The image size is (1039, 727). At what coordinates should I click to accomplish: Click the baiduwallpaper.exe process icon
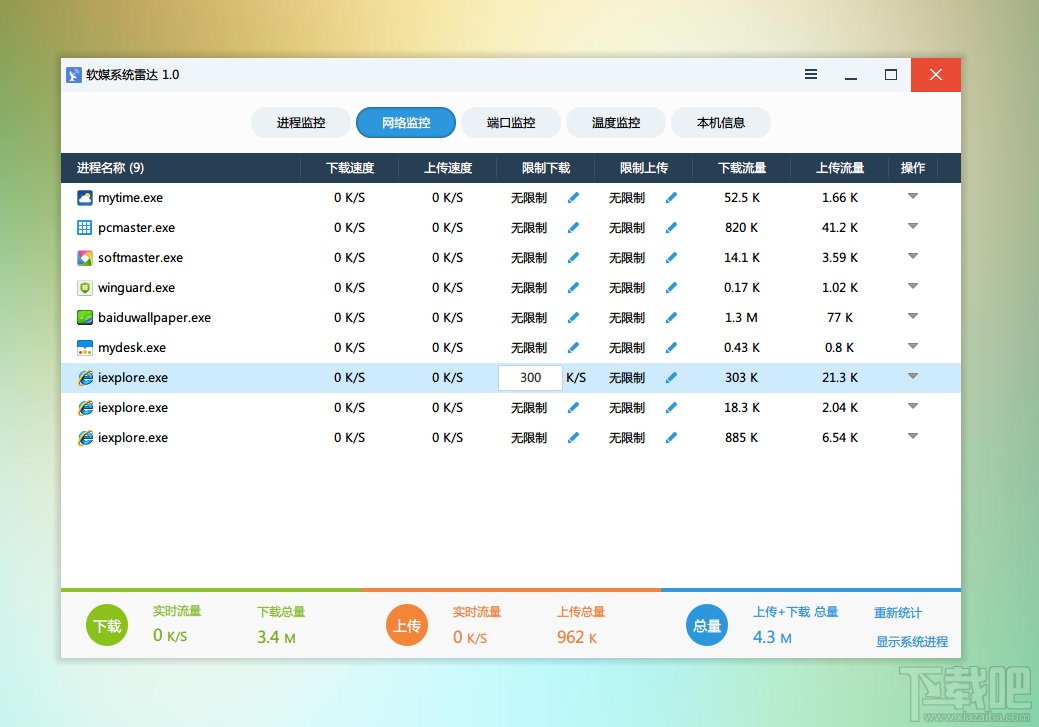point(85,318)
